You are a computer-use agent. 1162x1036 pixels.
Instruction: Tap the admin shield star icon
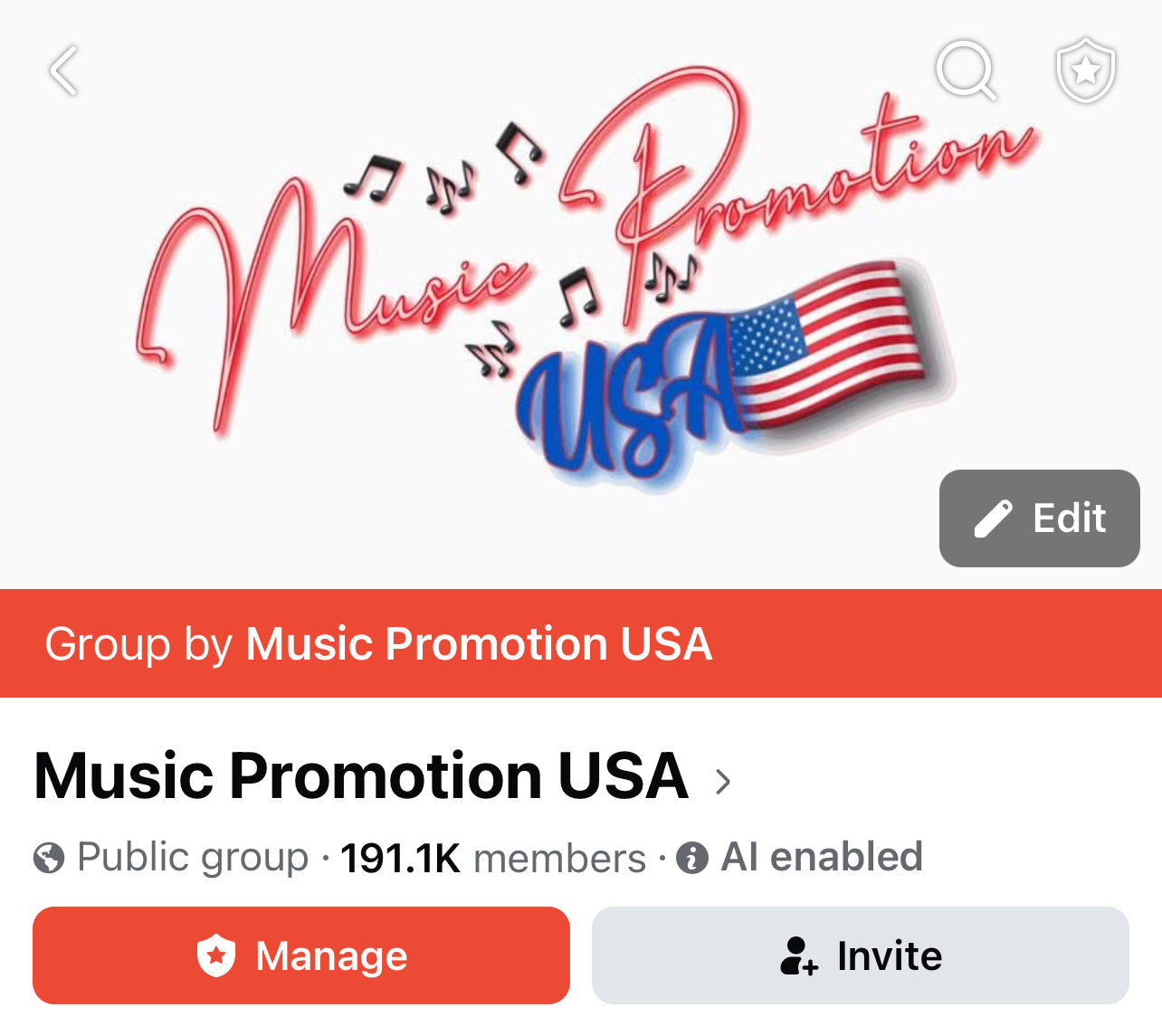click(x=1085, y=70)
